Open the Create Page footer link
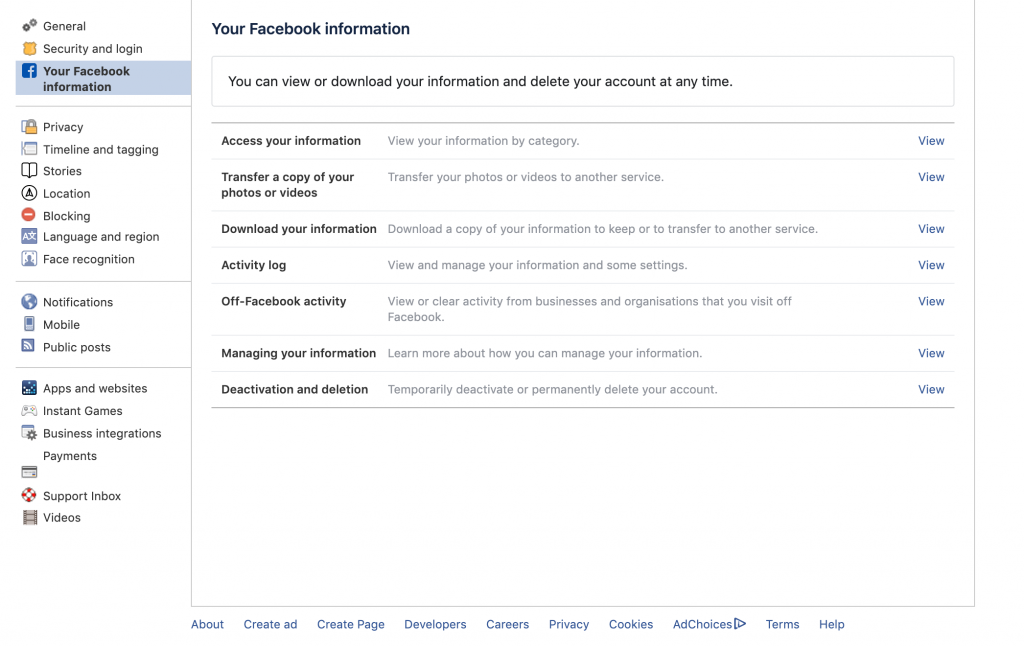 pos(350,624)
